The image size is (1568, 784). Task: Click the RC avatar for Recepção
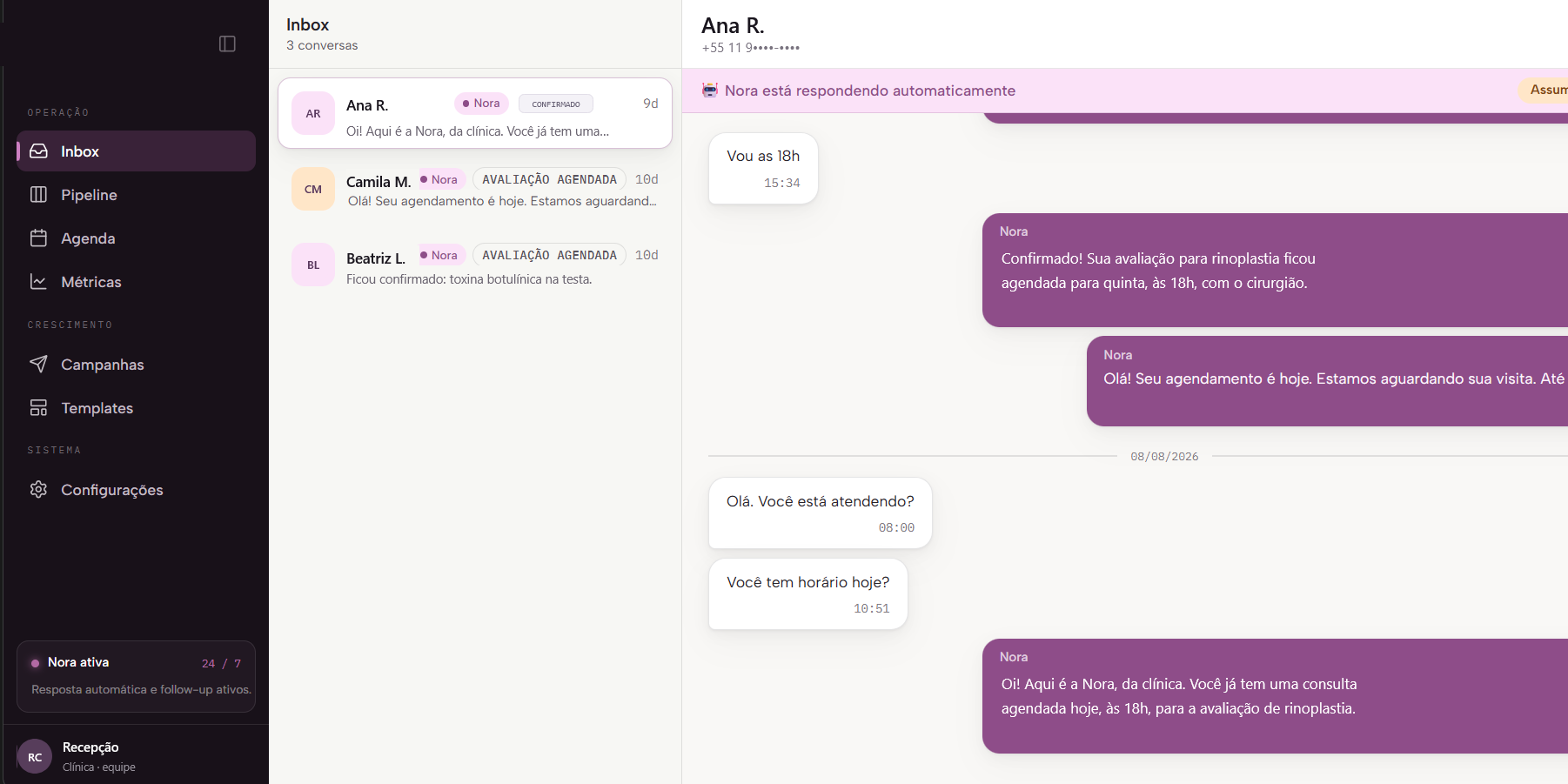tap(35, 757)
